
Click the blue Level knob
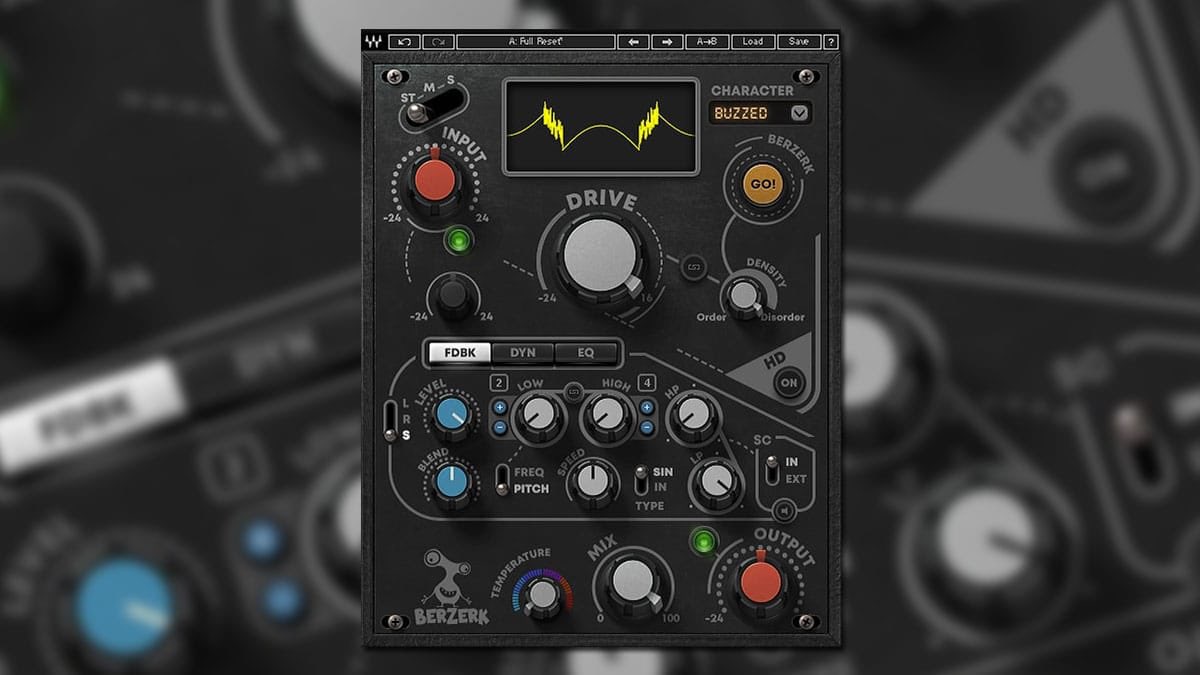[454, 416]
